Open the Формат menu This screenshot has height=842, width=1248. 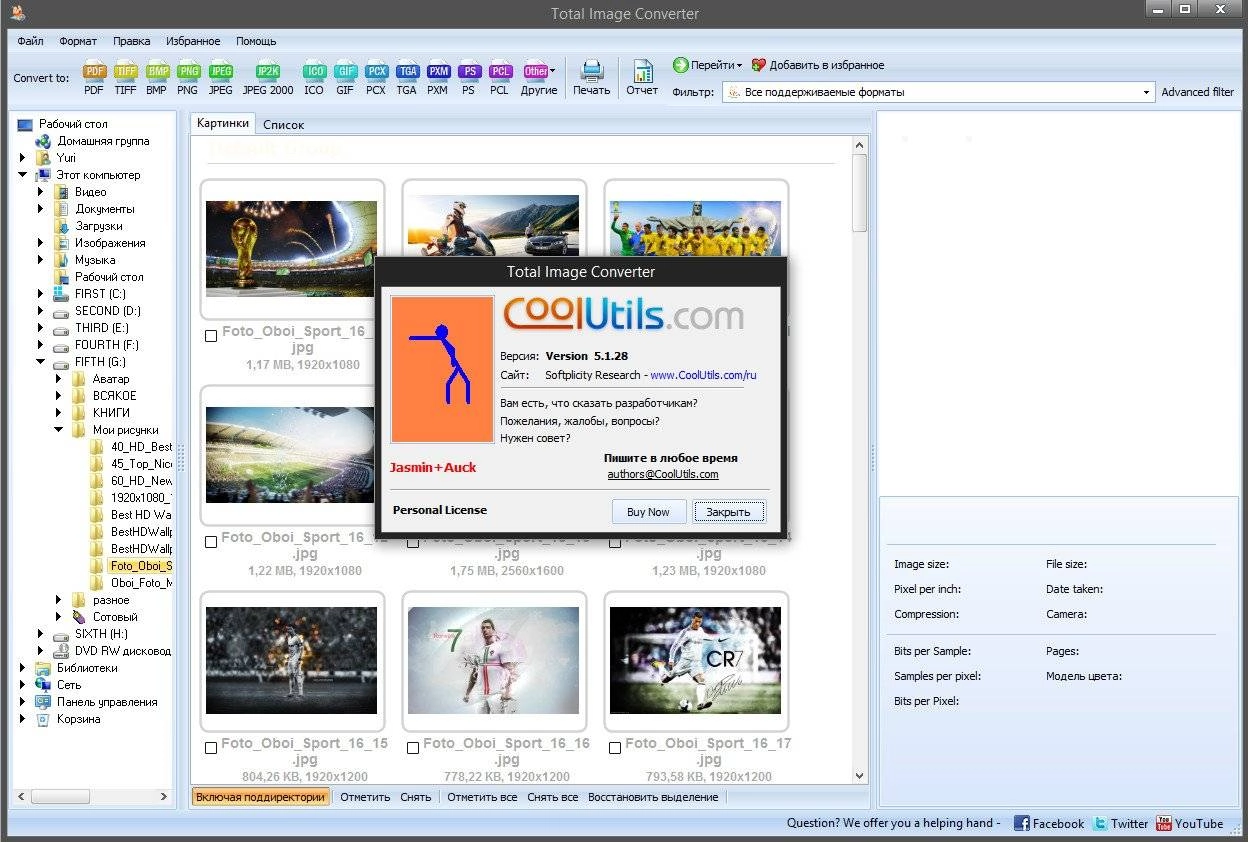coord(78,41)
